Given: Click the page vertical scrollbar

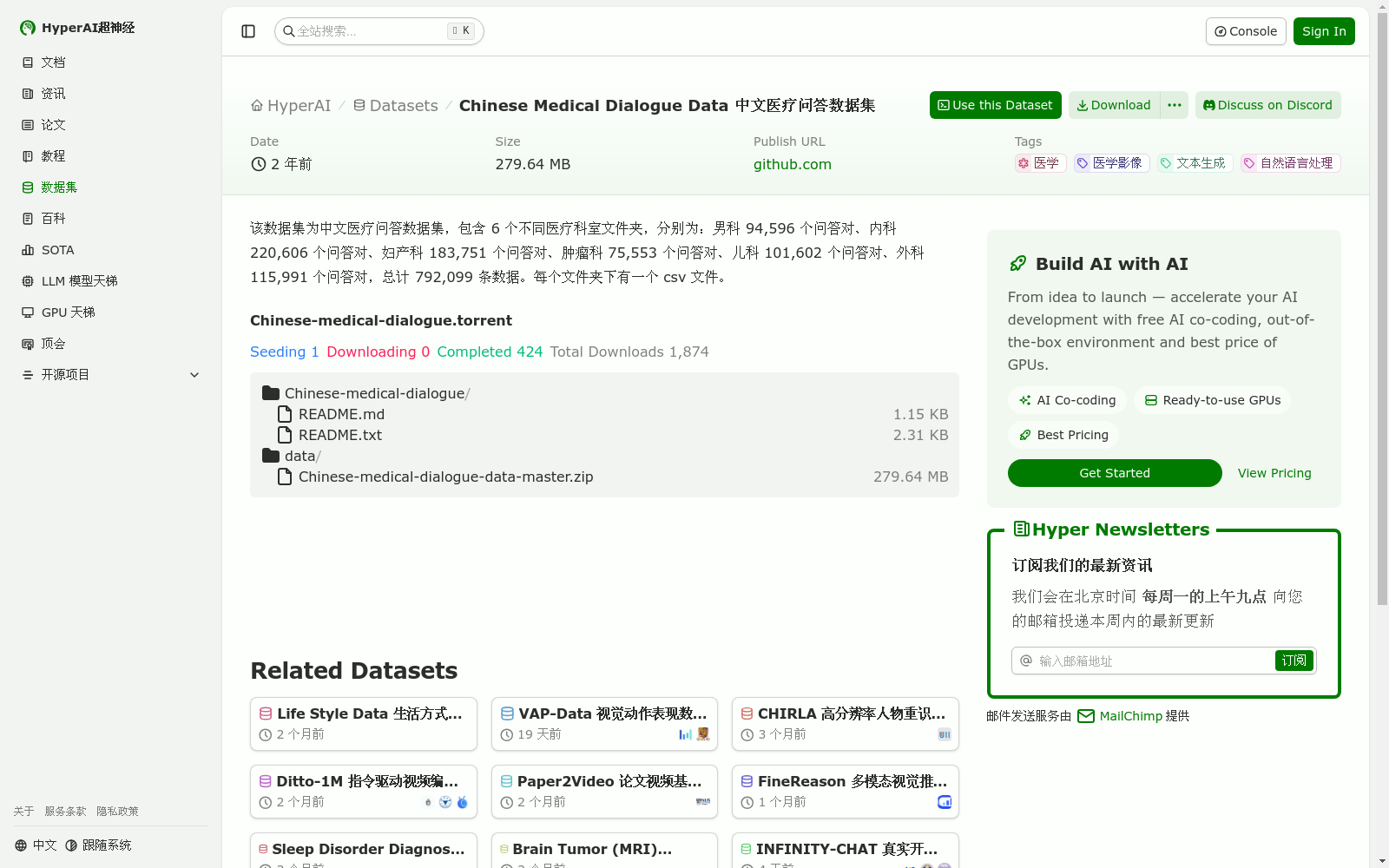Looking at the screenshot, I should click(1382, 308).
